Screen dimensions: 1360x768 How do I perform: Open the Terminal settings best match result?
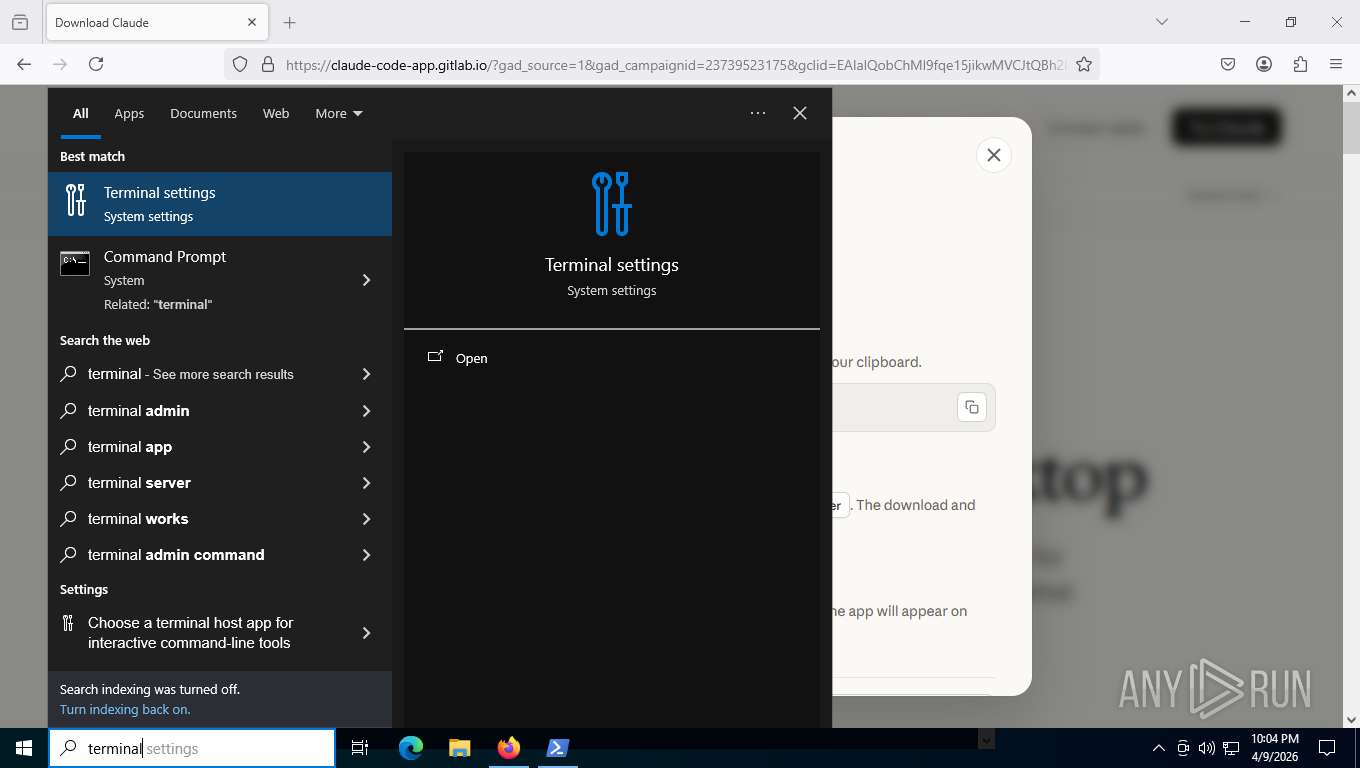(220, 204)
